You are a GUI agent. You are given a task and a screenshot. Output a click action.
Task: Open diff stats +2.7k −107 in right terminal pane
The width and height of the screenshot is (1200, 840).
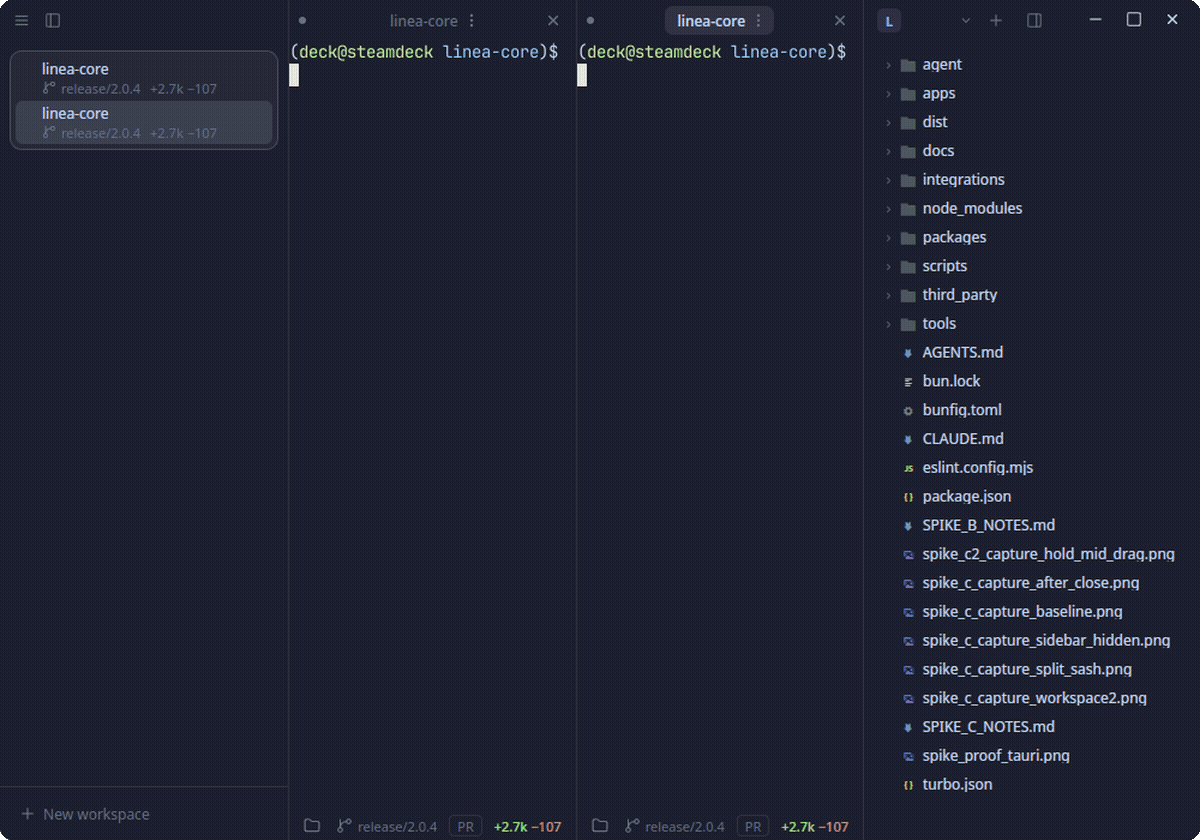coord(815,826)
